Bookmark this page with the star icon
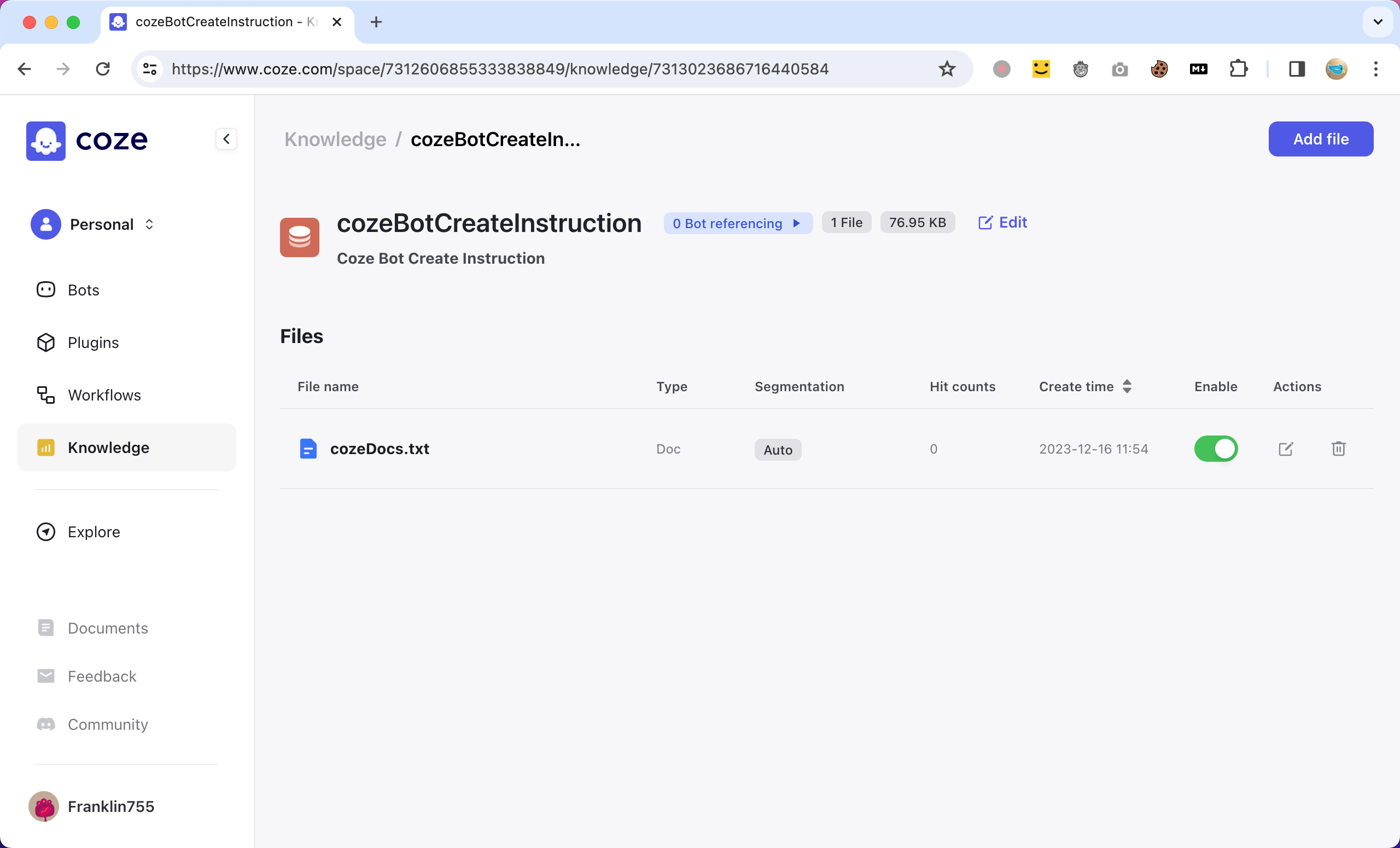This screenshot has height=848, width=1400. tap(947, 69)
